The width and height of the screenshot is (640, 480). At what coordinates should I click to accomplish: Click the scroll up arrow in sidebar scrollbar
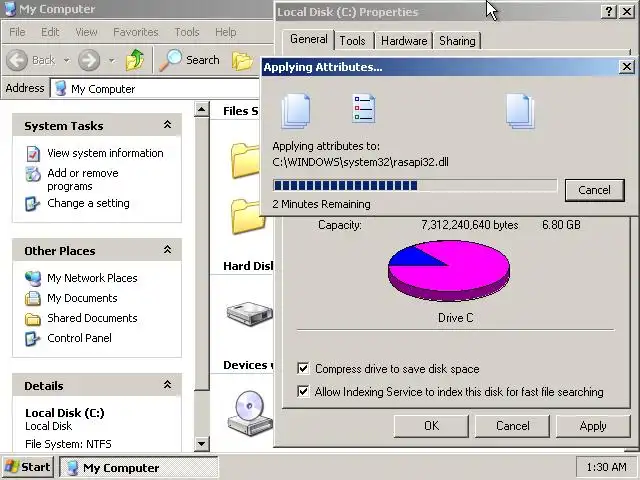[x=202, y=109]
